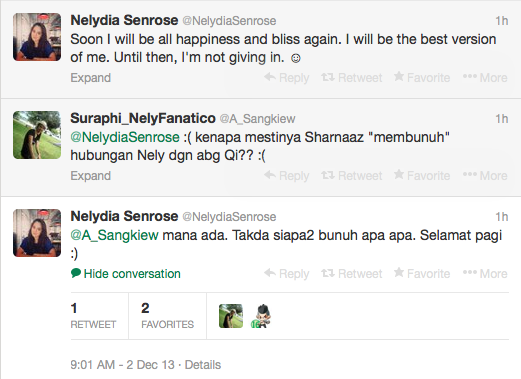Hide conversation on the bottom tweet
Image resolution: width=521 pixels, height=379 pixels.
pyautogui.click(x=126, y=274)
